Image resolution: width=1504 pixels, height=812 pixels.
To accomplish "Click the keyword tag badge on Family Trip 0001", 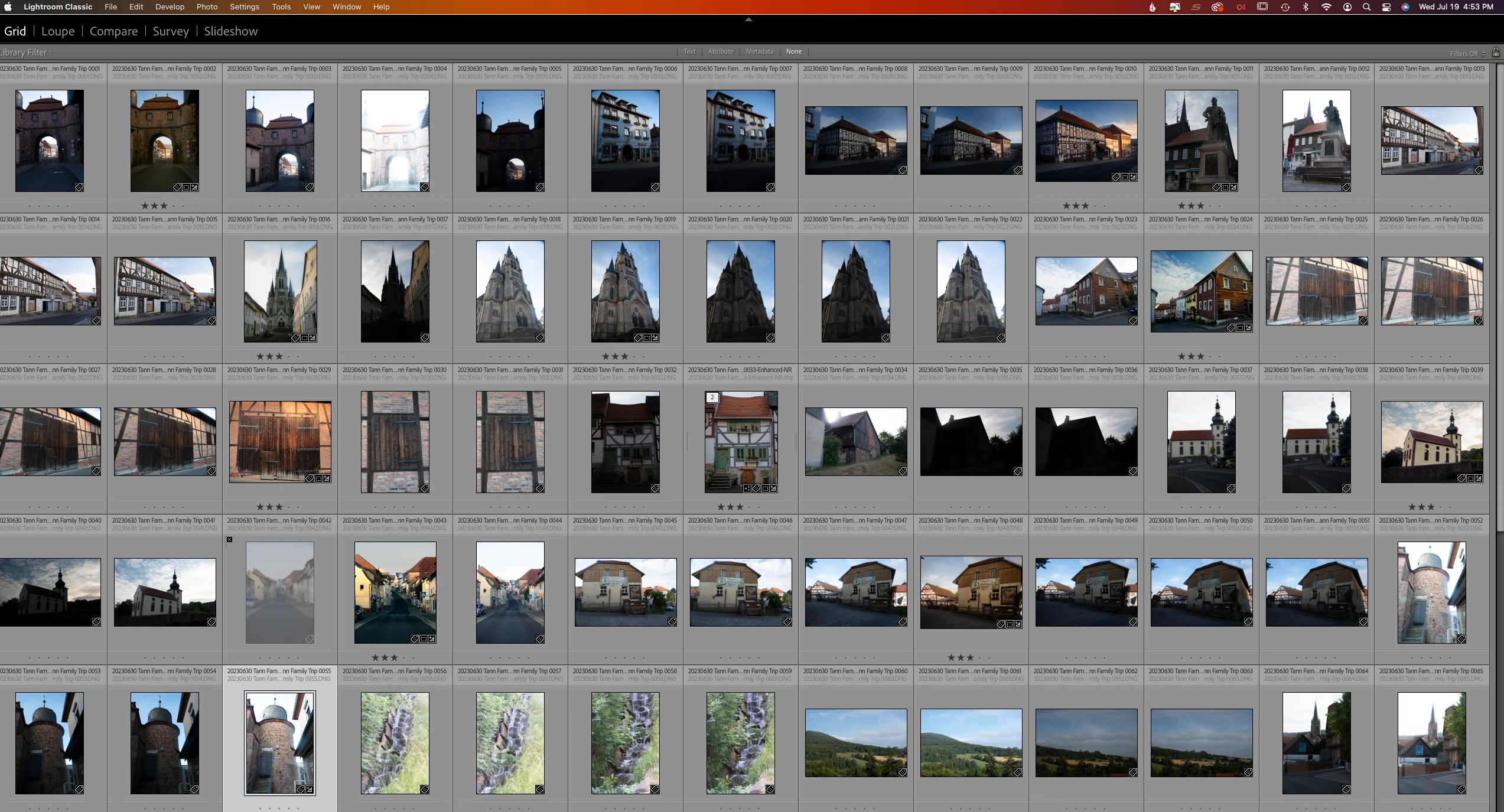I will tap(79, 187).
